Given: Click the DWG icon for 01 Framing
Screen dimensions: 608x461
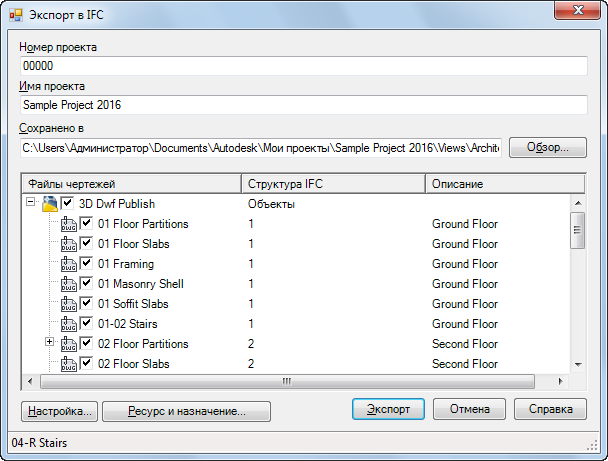Looking at the screenshot, I should 69,264.
